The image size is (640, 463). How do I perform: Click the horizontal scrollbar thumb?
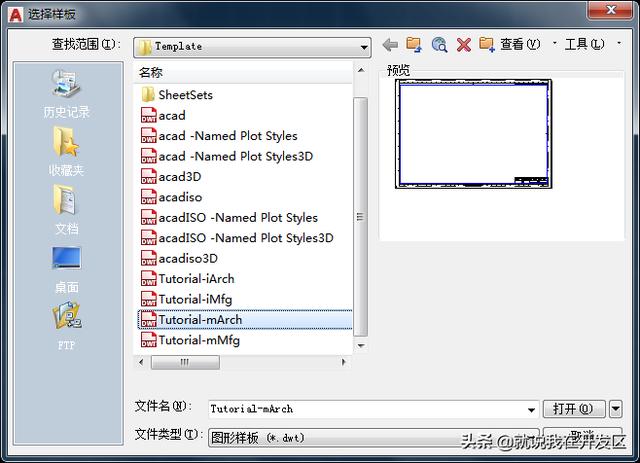pos(185,362)
